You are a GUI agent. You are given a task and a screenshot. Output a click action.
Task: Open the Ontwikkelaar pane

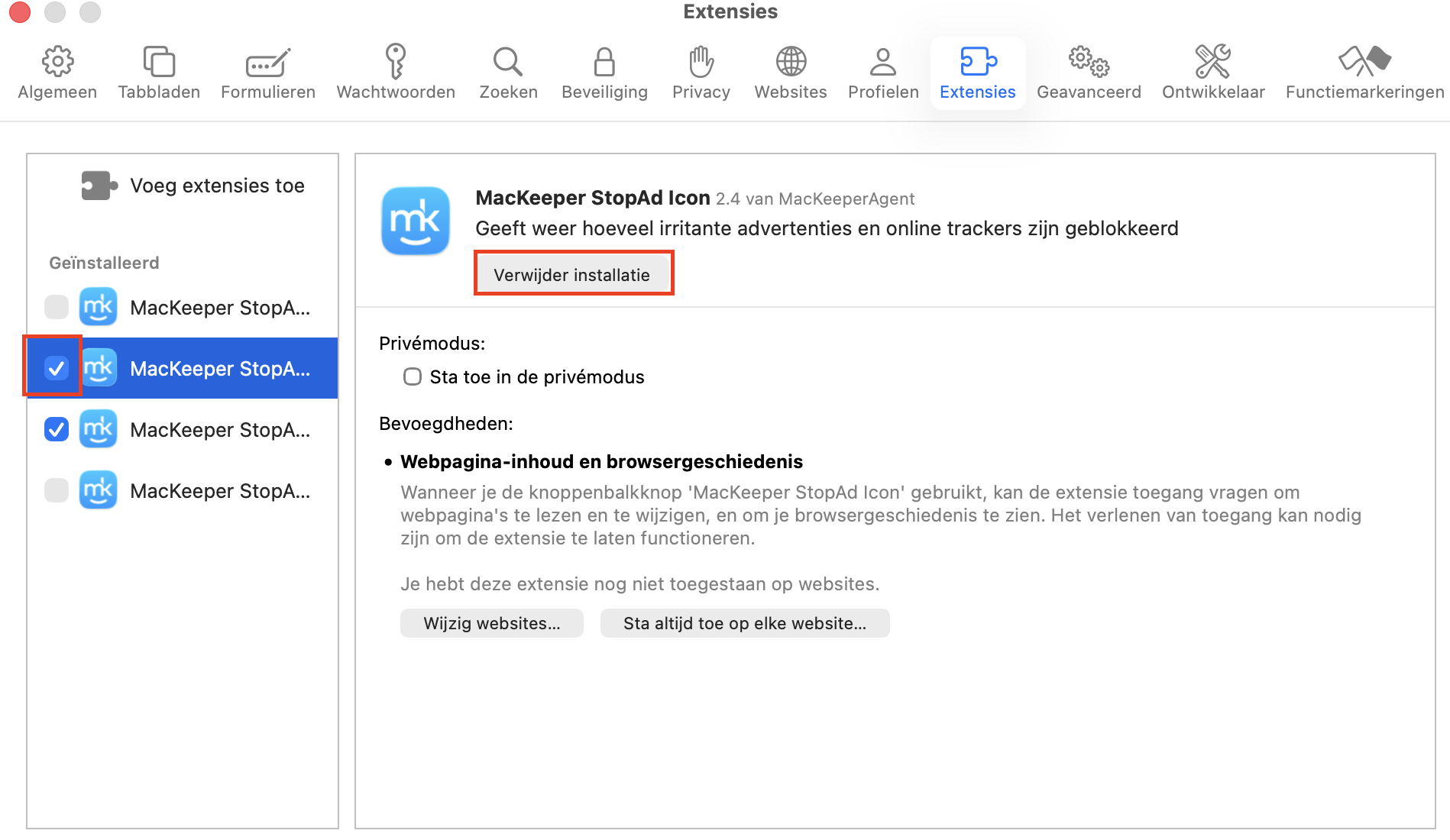[1213, 71]
